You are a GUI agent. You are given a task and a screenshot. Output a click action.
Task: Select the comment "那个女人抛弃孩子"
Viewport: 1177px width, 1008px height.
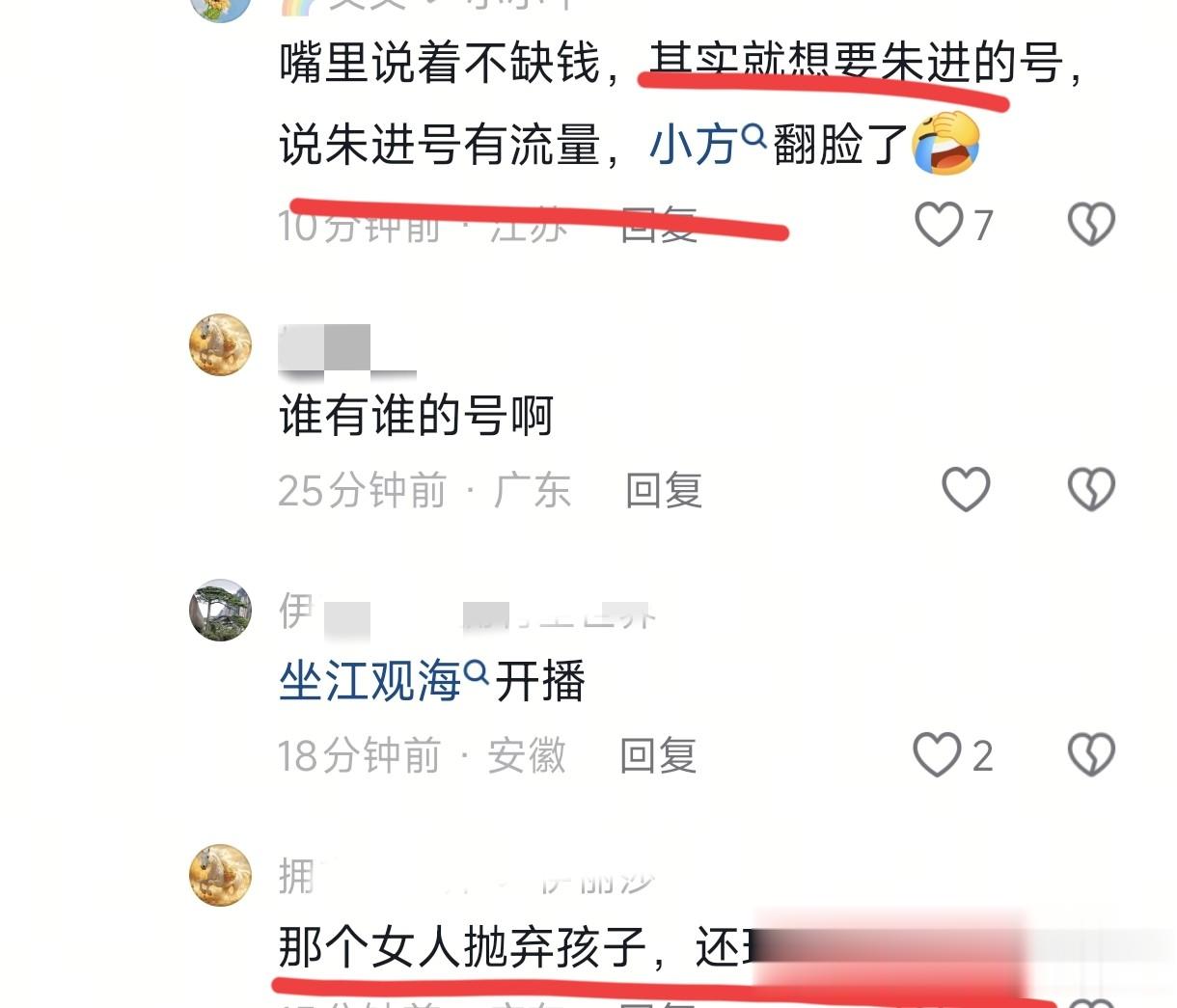pos(462,947)
